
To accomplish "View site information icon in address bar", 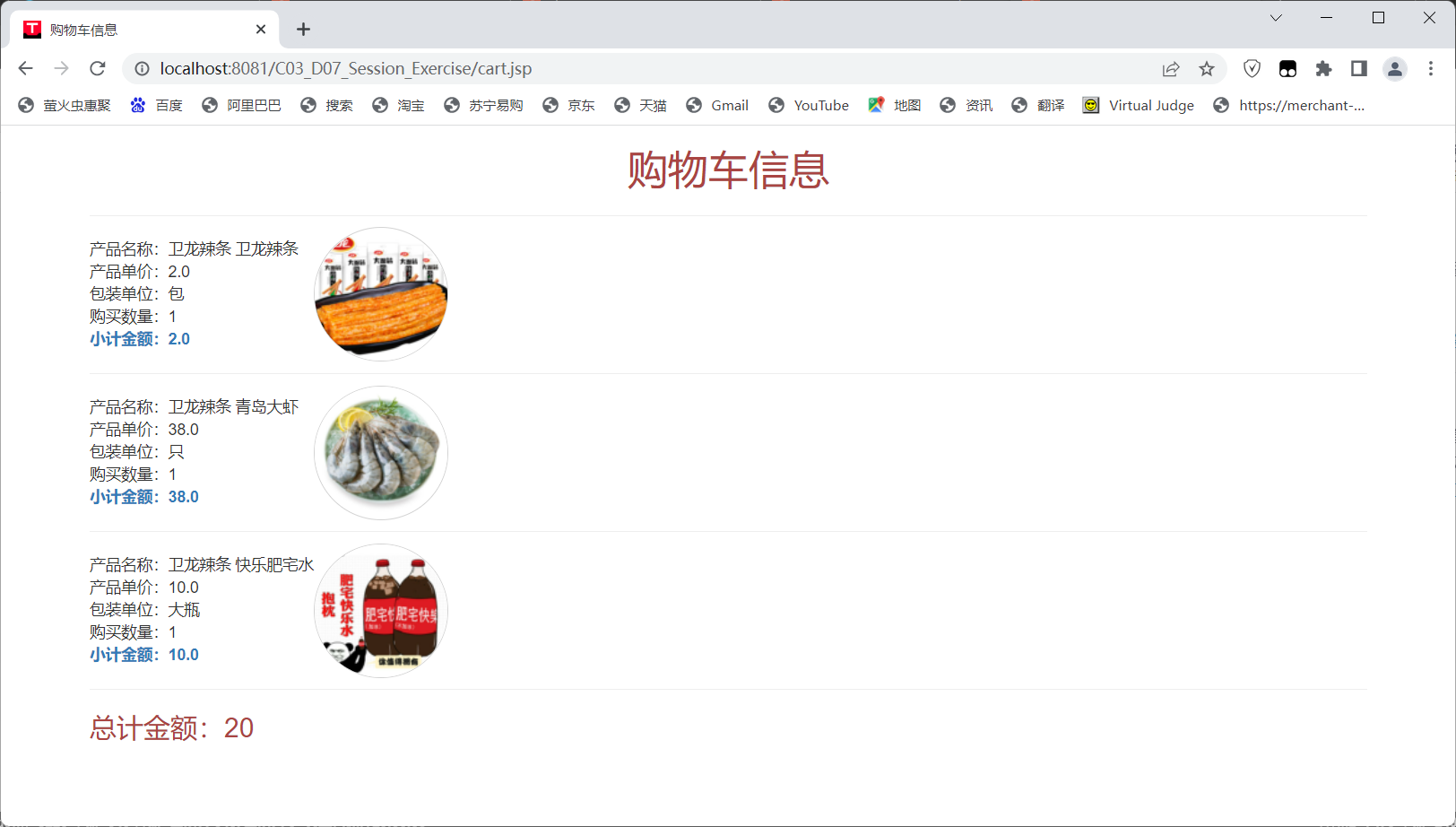I will 142,68.
